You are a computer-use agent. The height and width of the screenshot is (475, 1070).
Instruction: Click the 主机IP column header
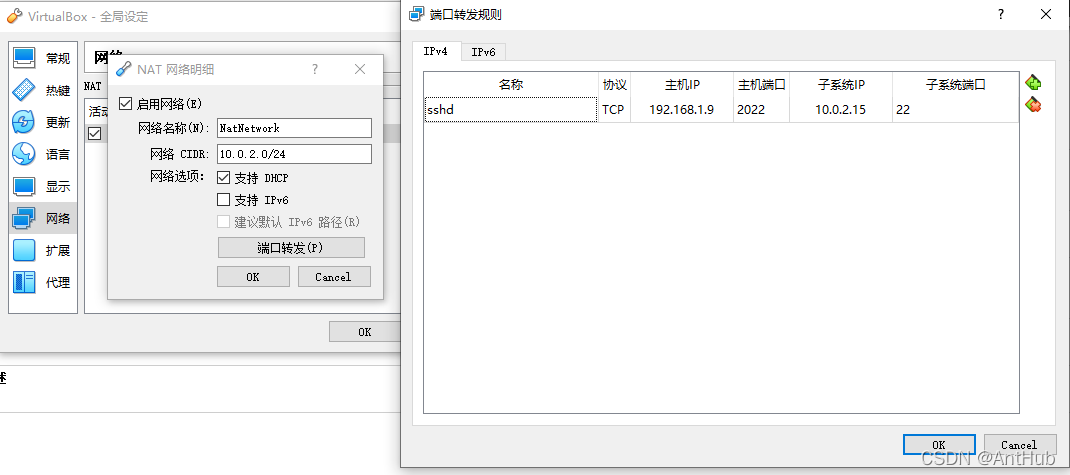pos(682,85)
